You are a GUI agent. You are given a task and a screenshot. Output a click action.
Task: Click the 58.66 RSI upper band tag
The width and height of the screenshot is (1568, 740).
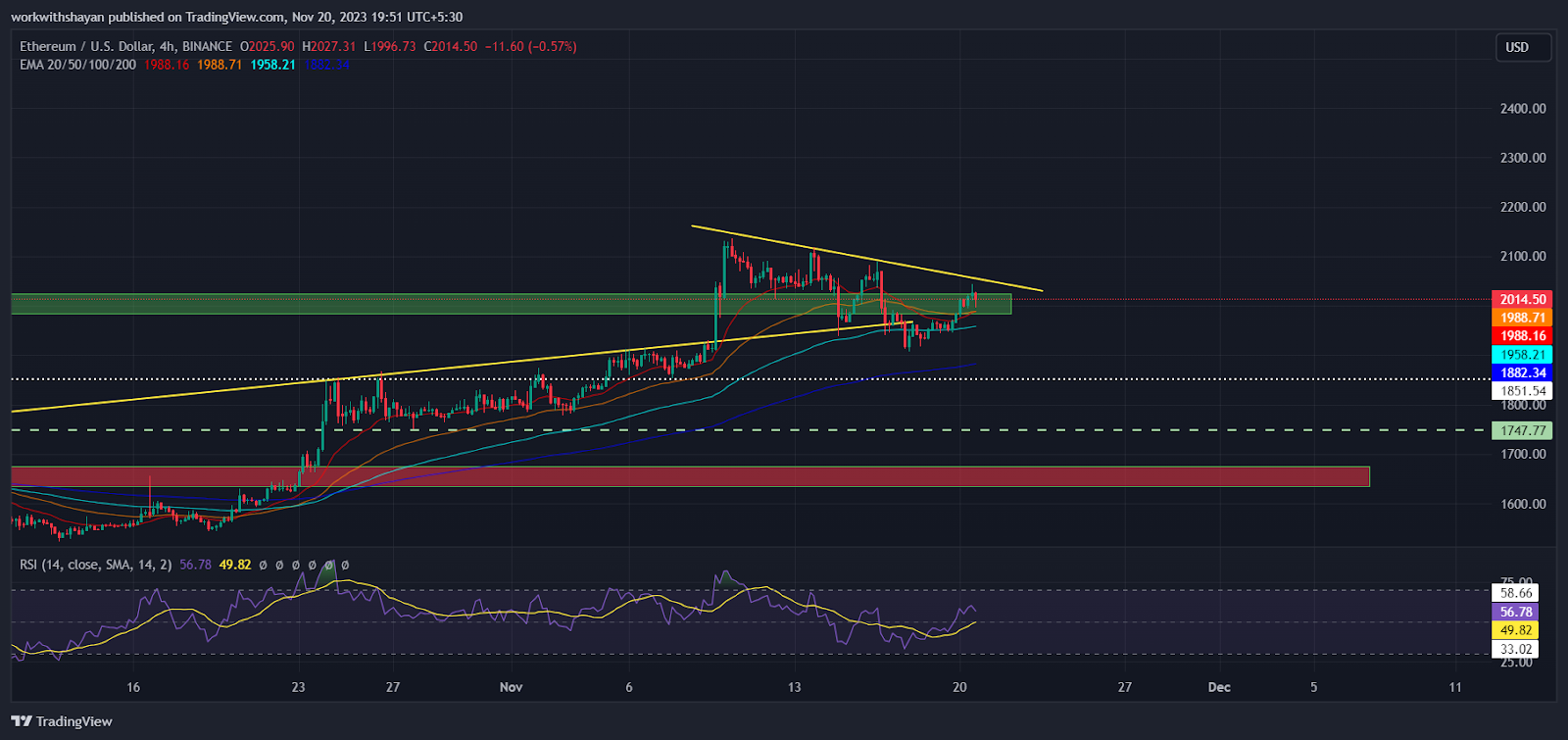click(x=1515, y=593)
